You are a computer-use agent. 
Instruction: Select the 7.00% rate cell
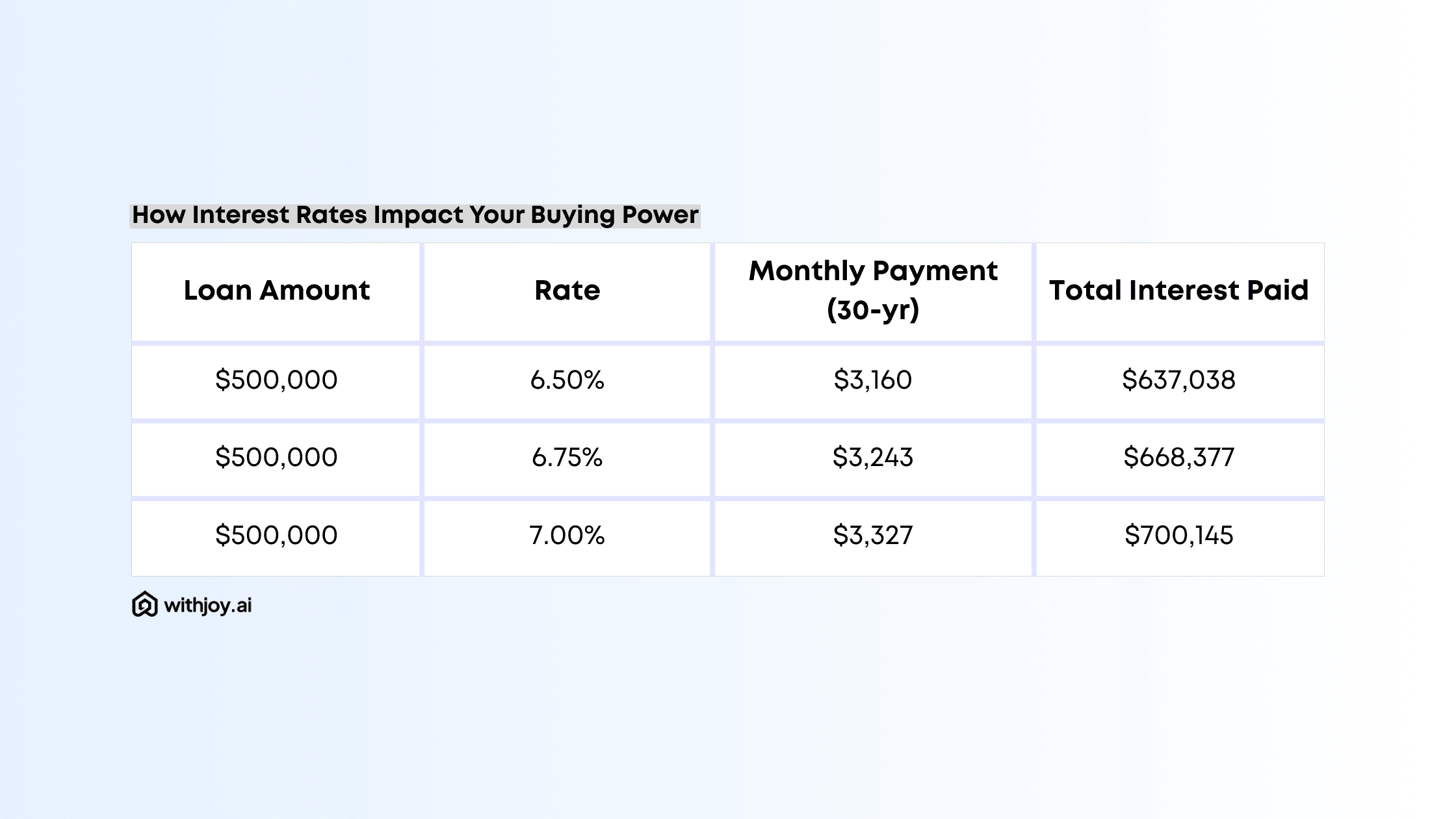(x=567, y=536)
